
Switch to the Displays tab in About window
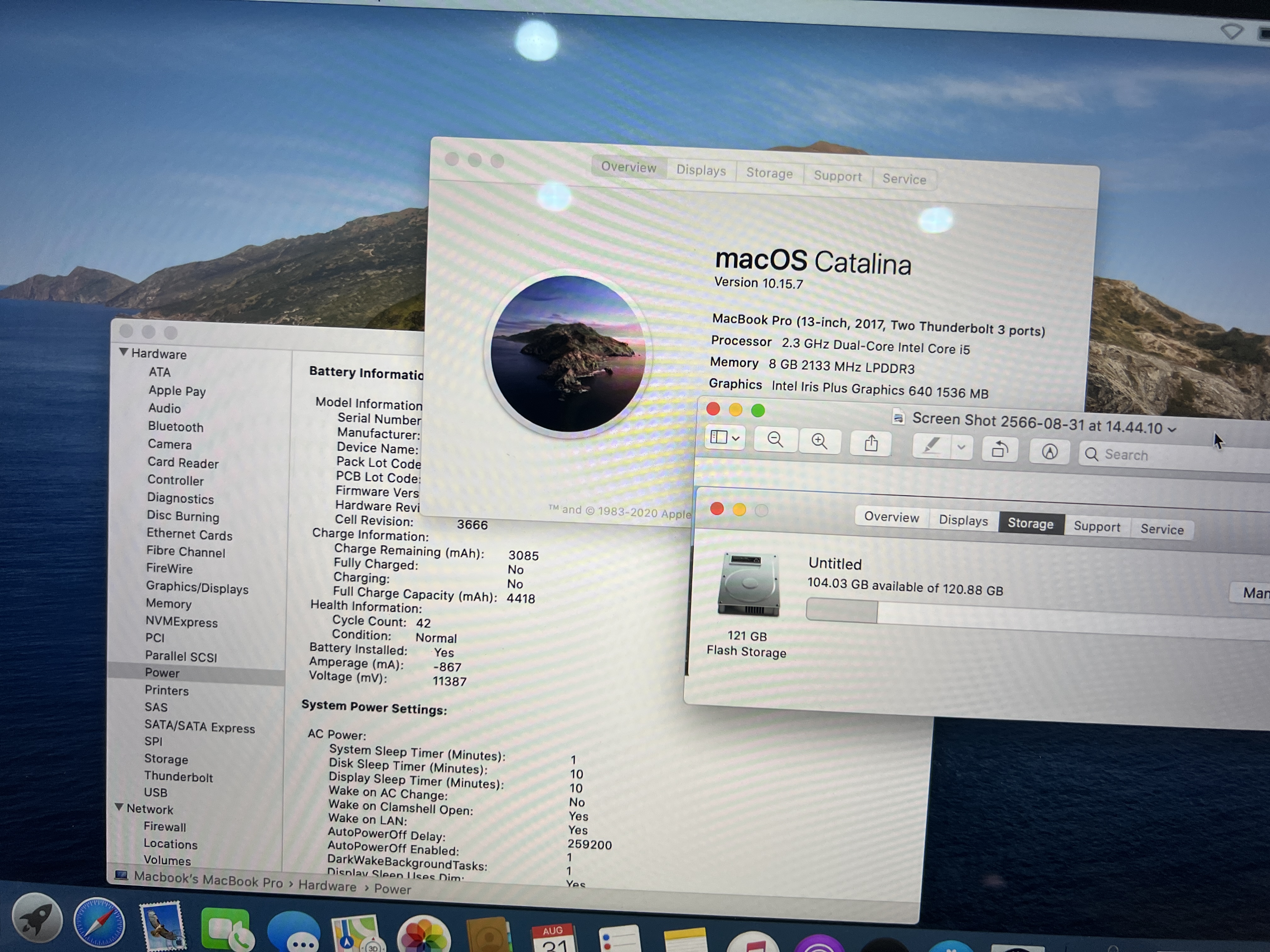701,170
